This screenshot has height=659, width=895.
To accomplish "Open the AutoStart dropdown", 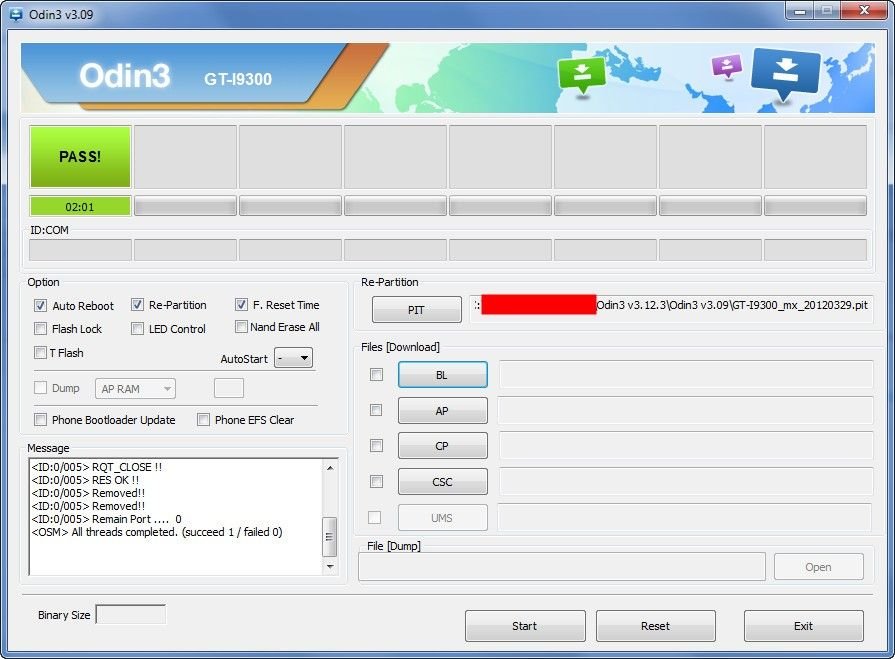I will point(293,358).
